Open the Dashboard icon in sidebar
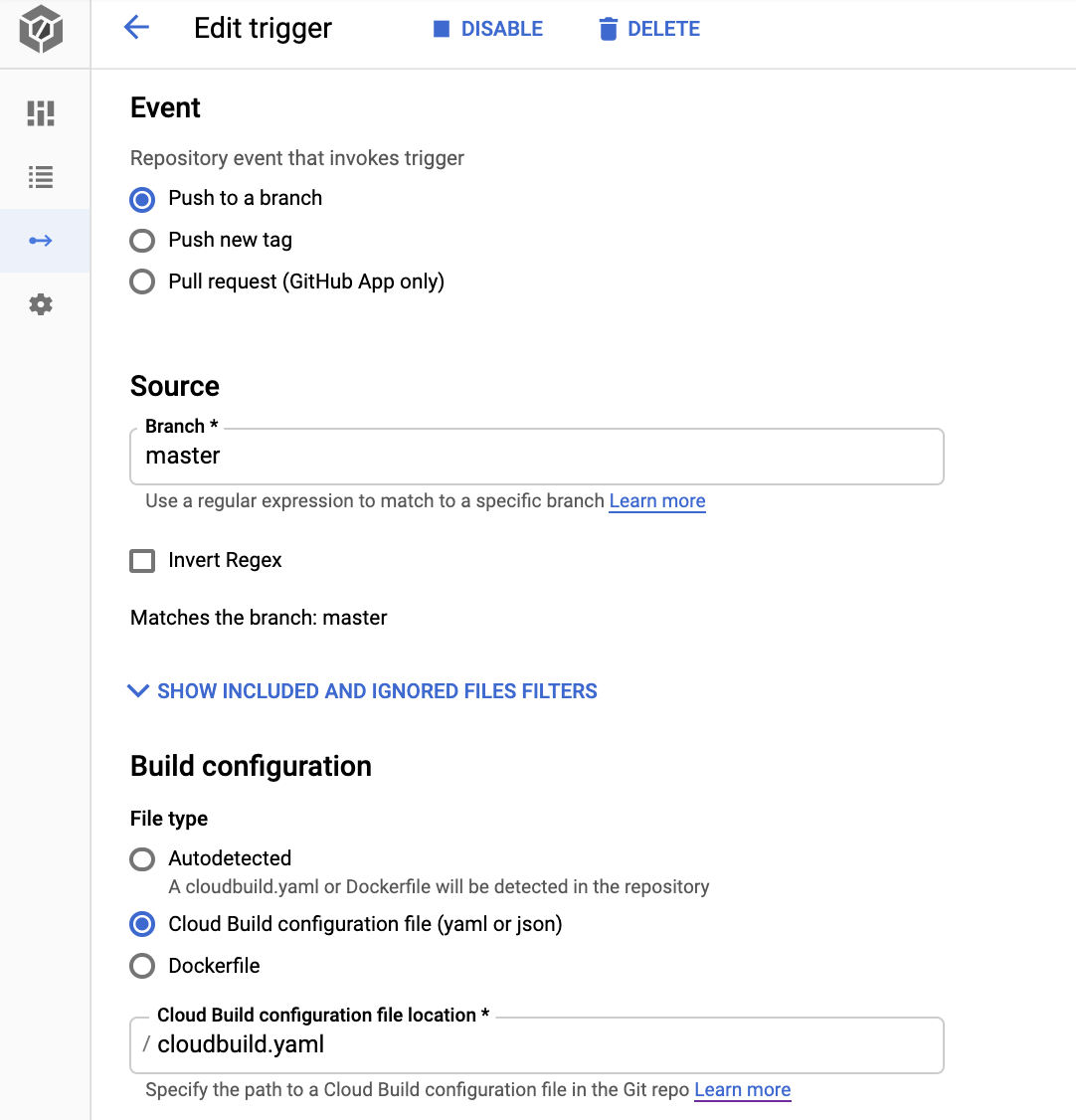The height and width of the screenshot is (1120, 1076). click(x=41, y=113)
